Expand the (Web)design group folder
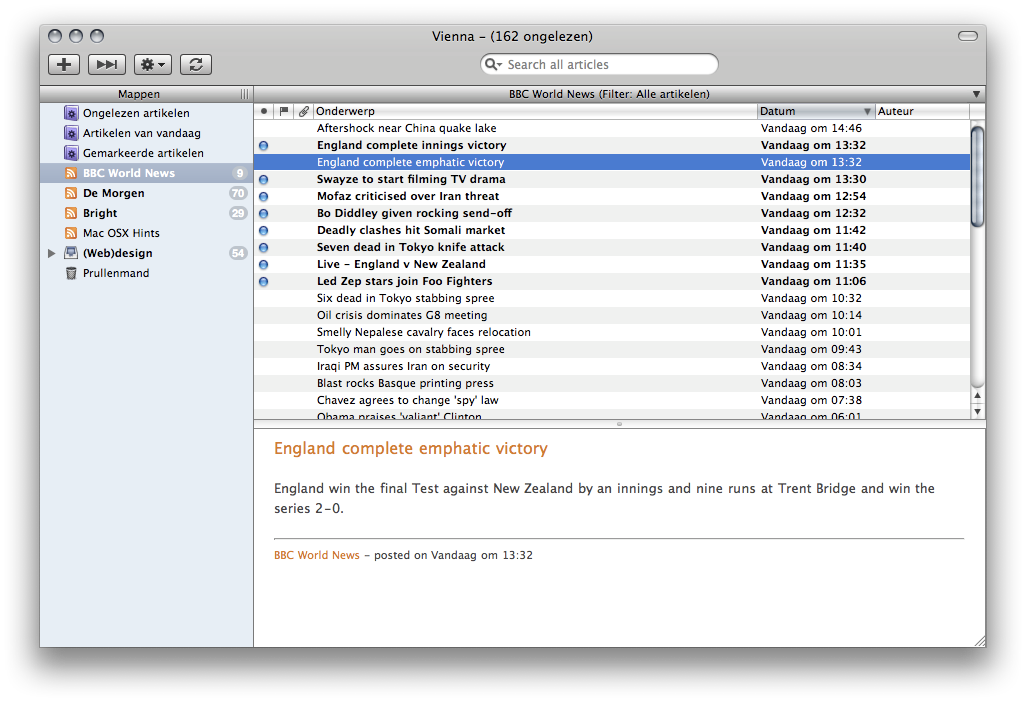 pos(52,253)
